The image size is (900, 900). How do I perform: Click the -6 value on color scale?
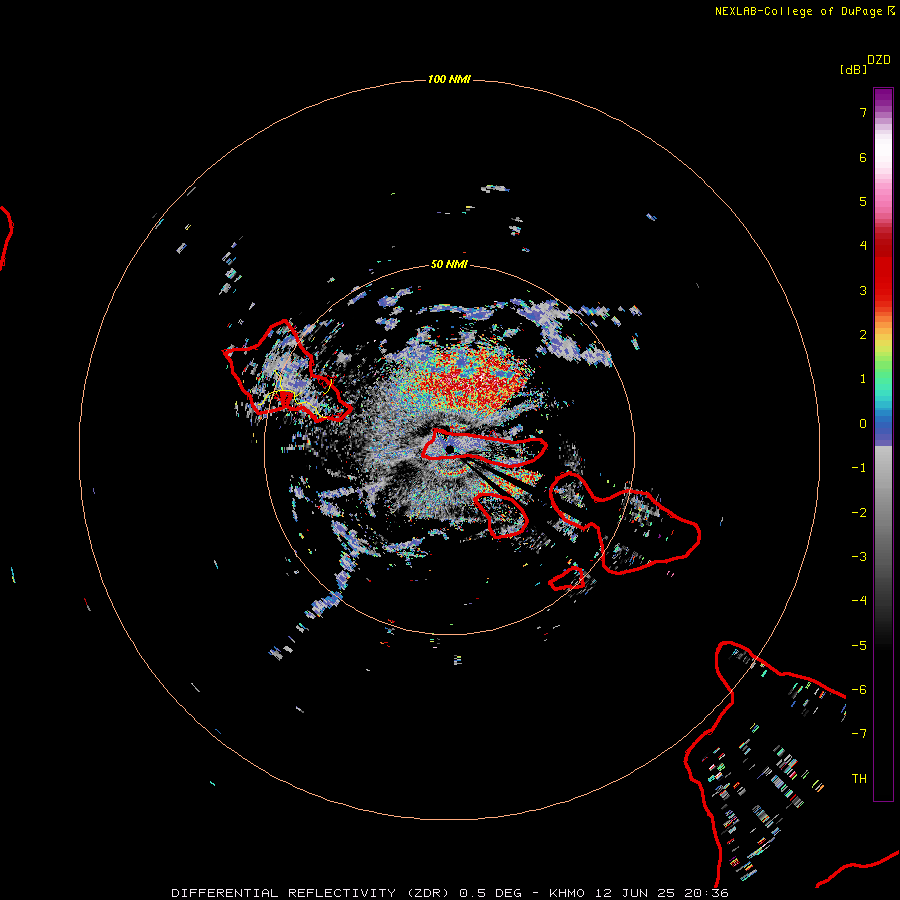859,689
